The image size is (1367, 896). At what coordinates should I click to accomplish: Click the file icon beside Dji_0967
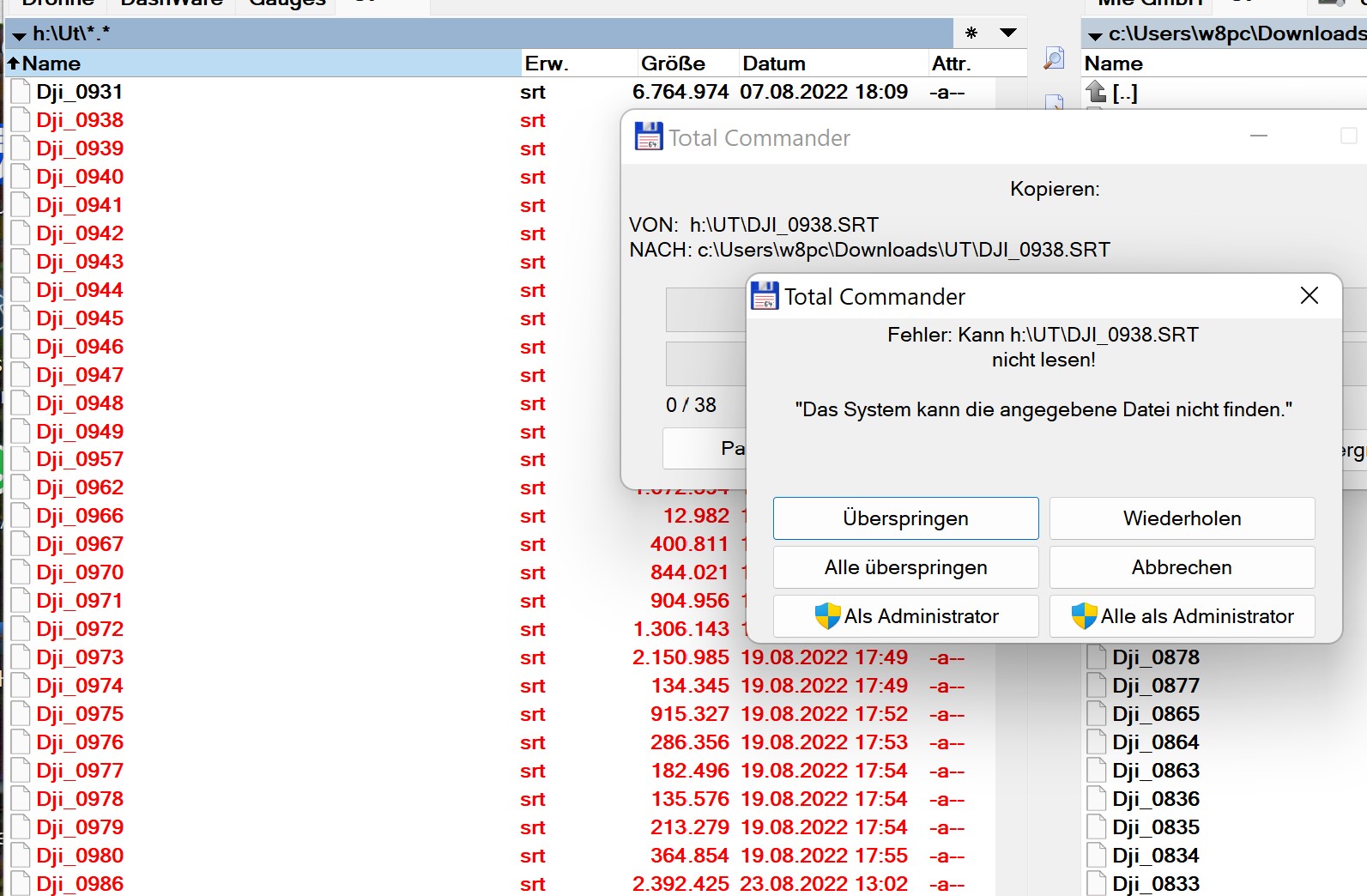(x=21, y=544)
